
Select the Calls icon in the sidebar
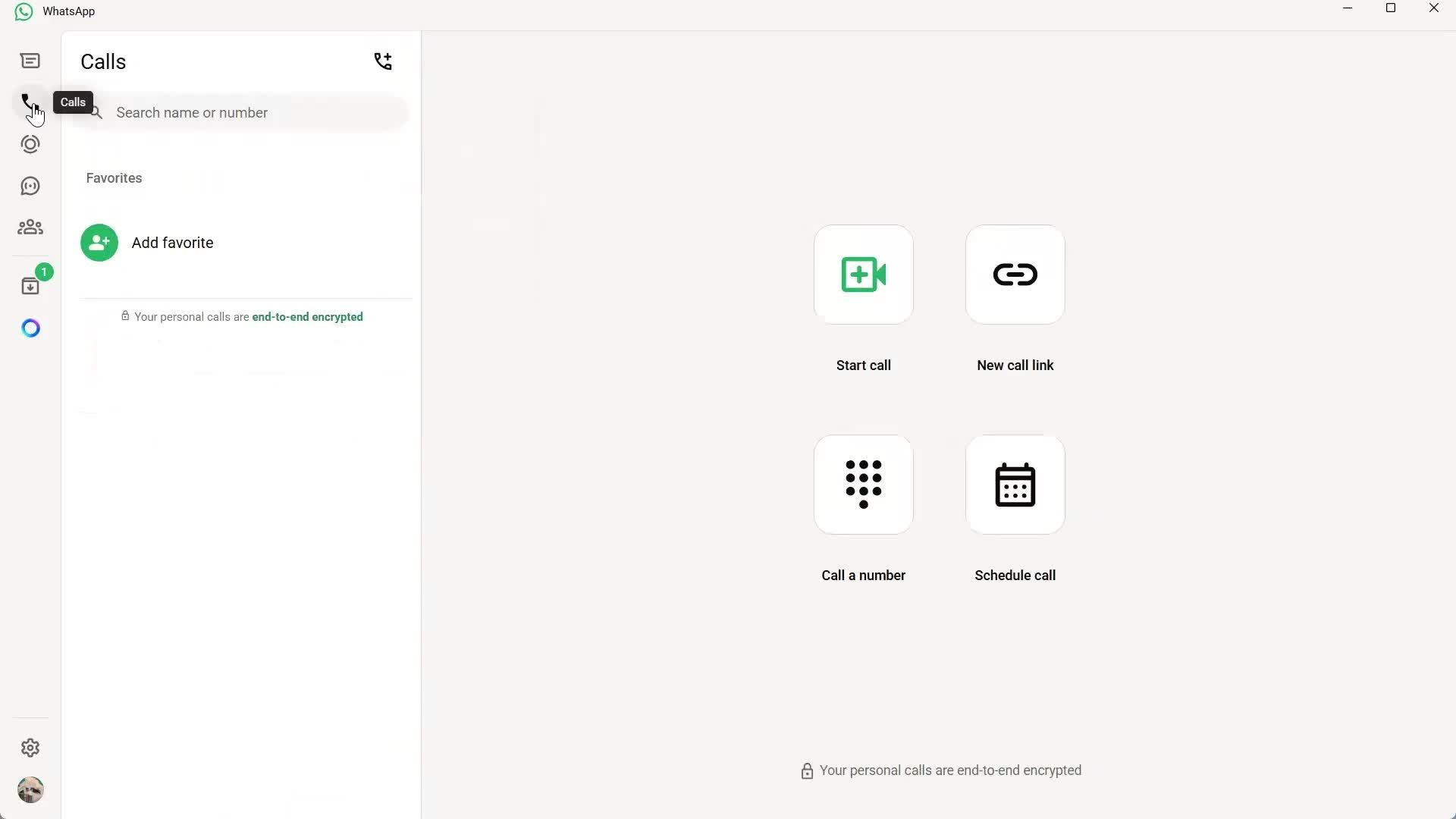(x=30, y=102)
